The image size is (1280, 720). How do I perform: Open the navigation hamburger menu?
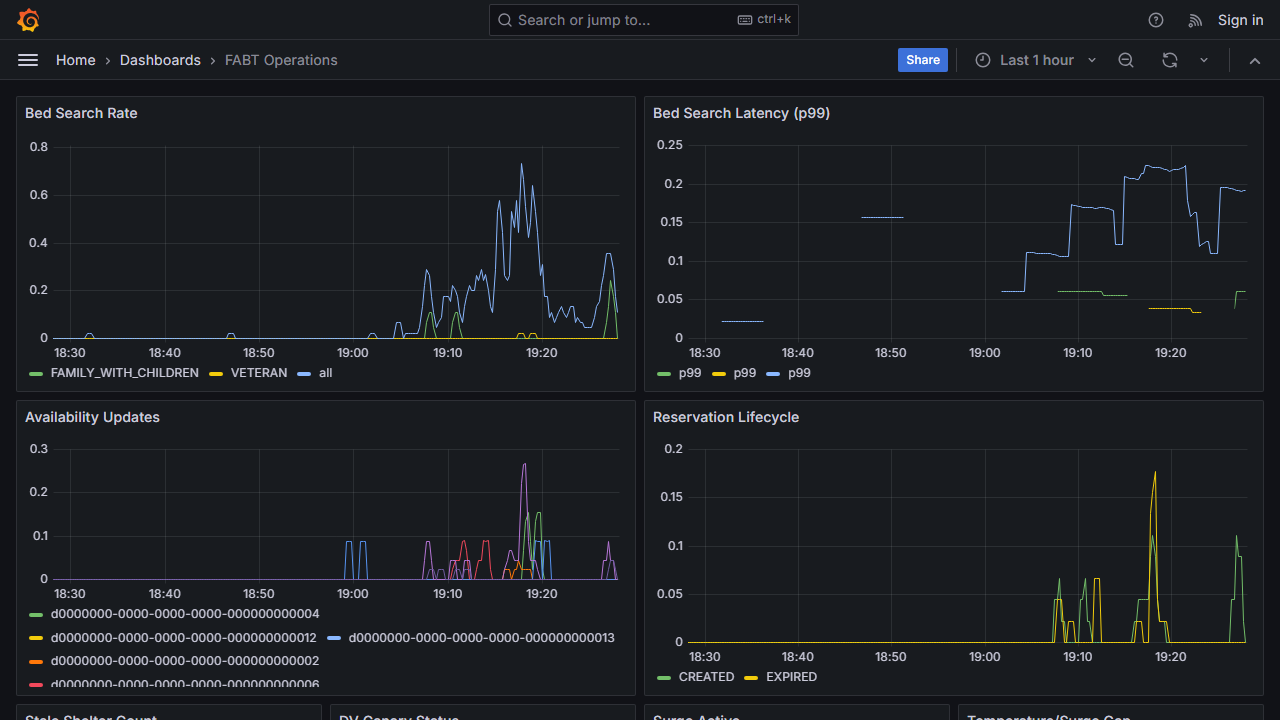[28, 60]
